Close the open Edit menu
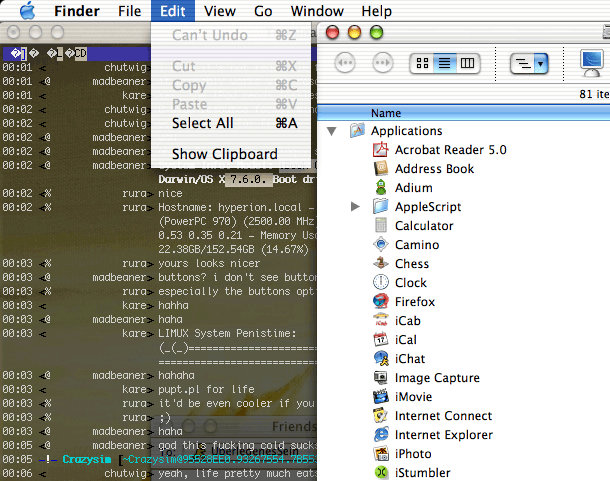610x481 pixels. (173, 11)
